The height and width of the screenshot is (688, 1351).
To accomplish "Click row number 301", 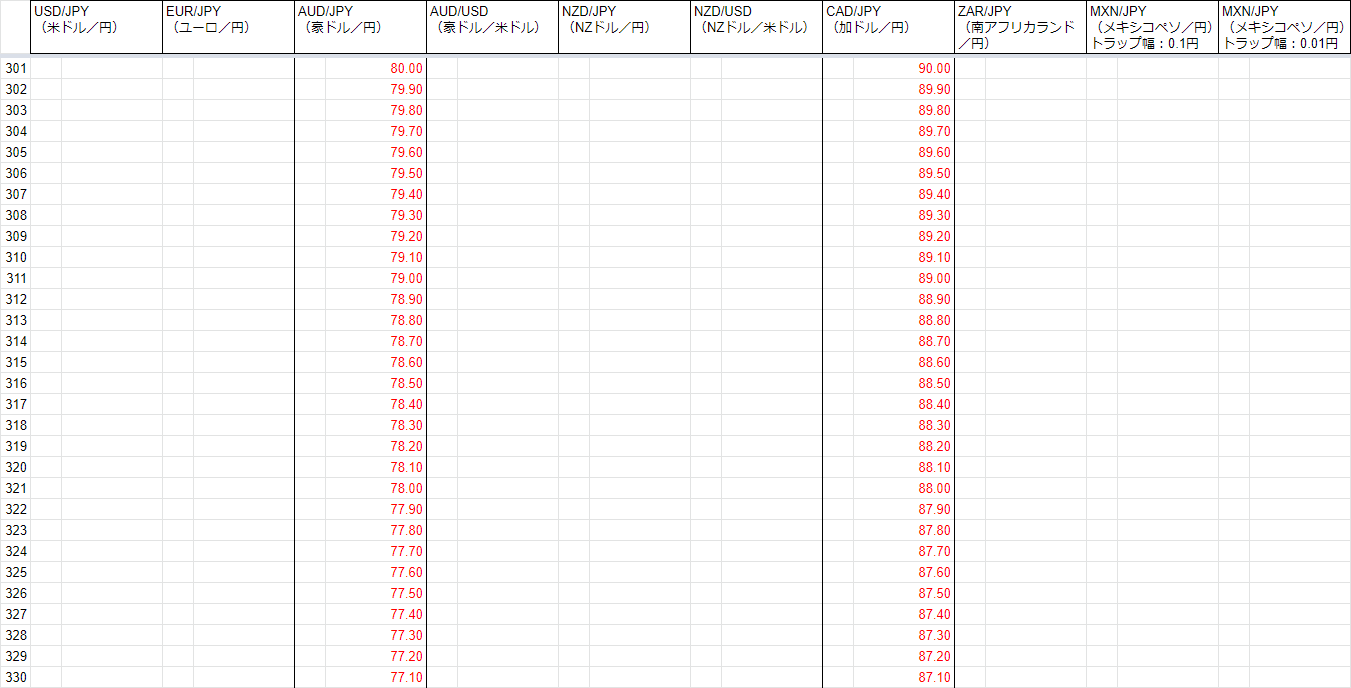I will click(x=15, y=68).
